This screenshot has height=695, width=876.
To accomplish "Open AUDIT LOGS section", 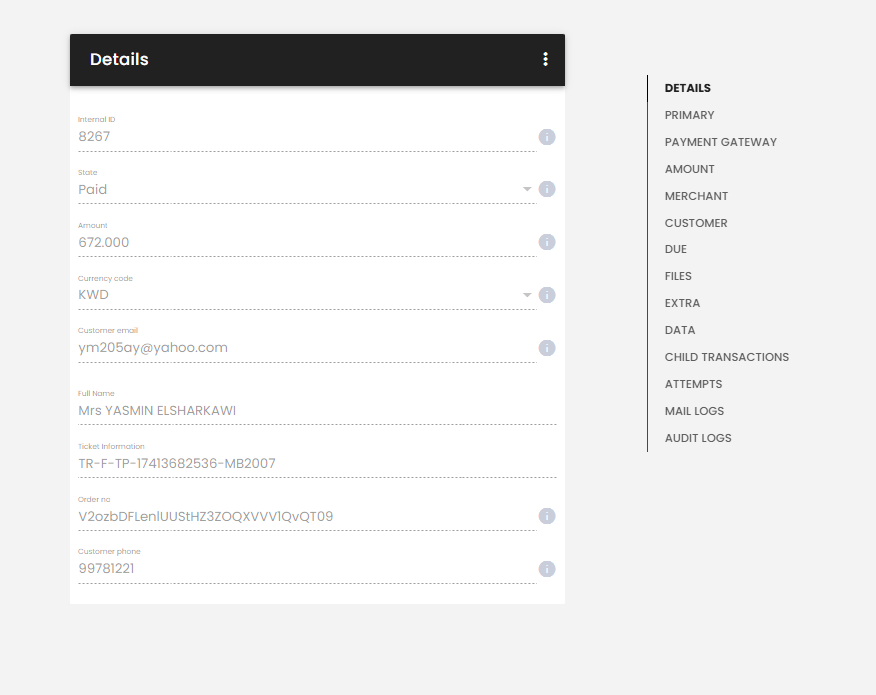I will tap(698, 438).
